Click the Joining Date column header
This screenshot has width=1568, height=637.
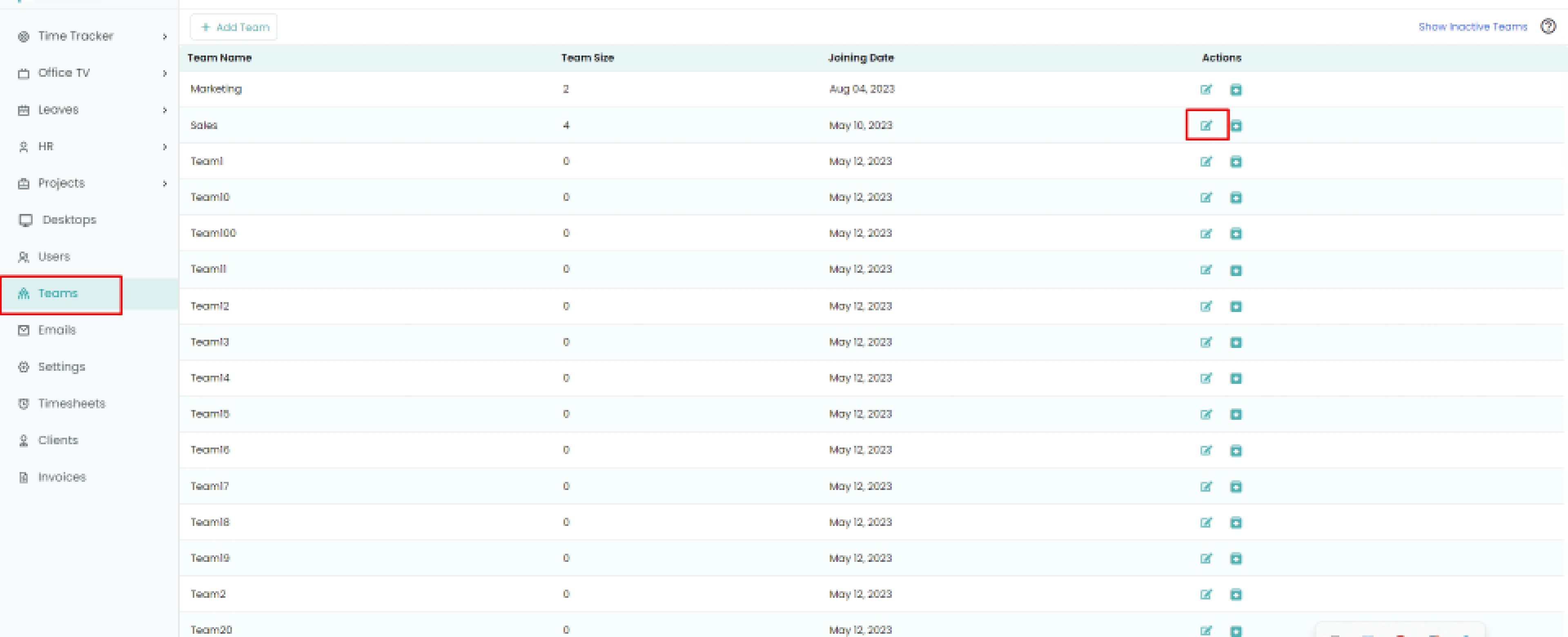tap(861, 58)
